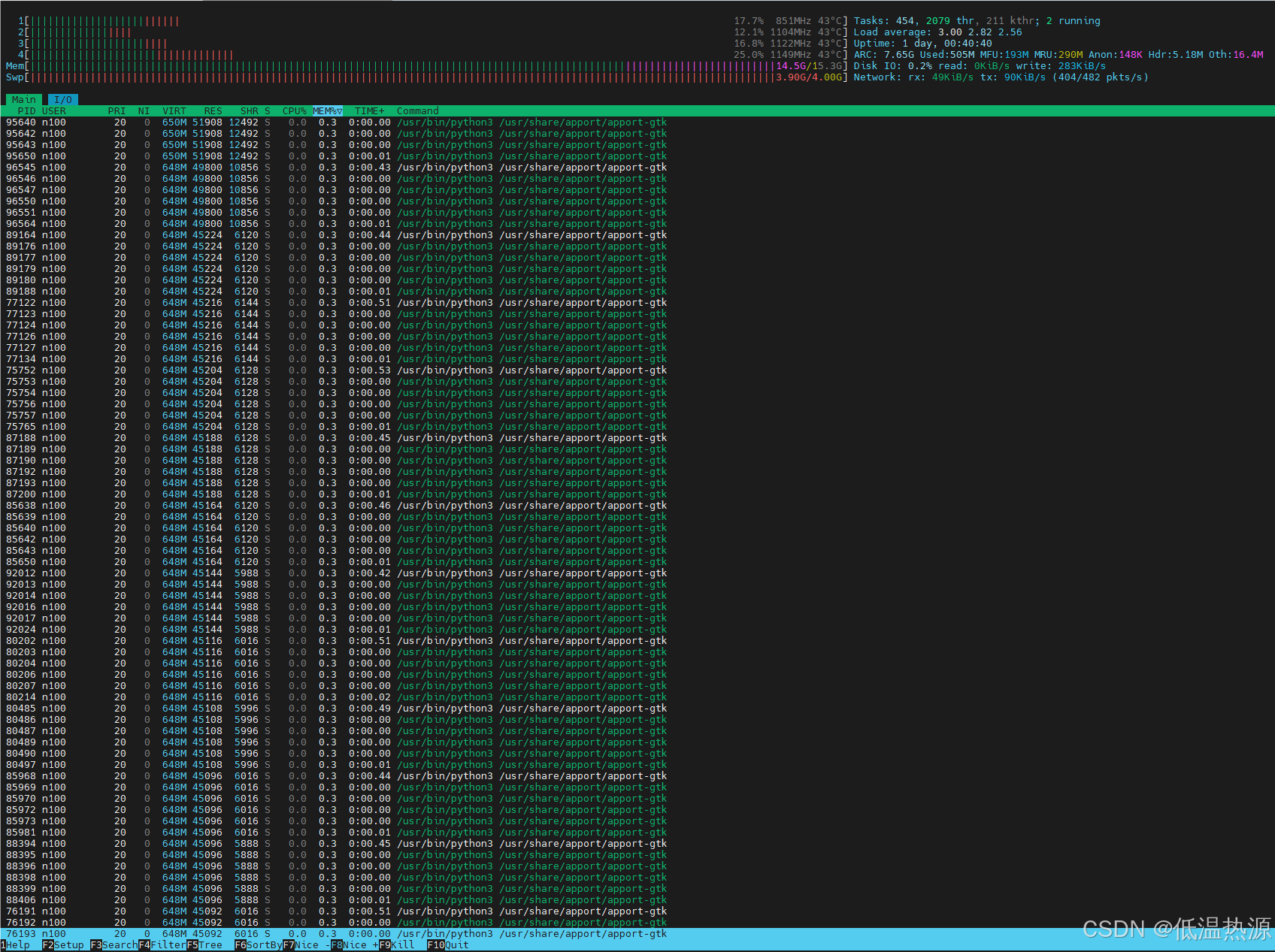Click F10 Quit in the footer

pyautogui.click(x=448, y=945)
